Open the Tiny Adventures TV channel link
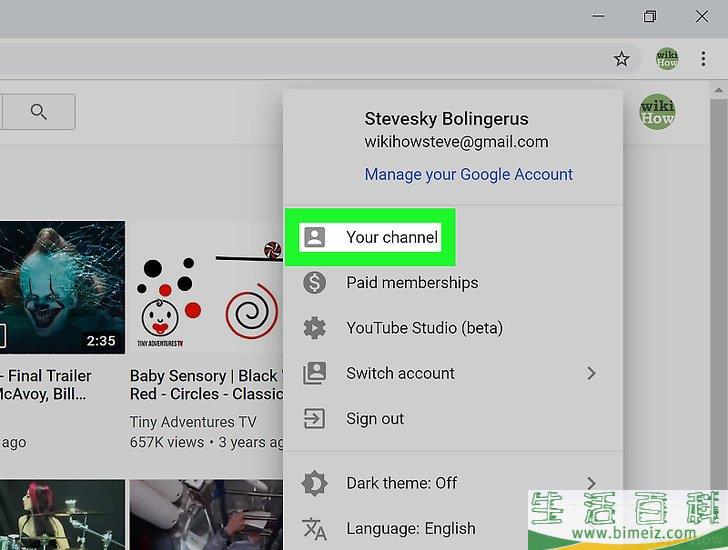Image resolution: width=728 pixels, height=550 pixels. pyautogui.click(x=193, y=422)
